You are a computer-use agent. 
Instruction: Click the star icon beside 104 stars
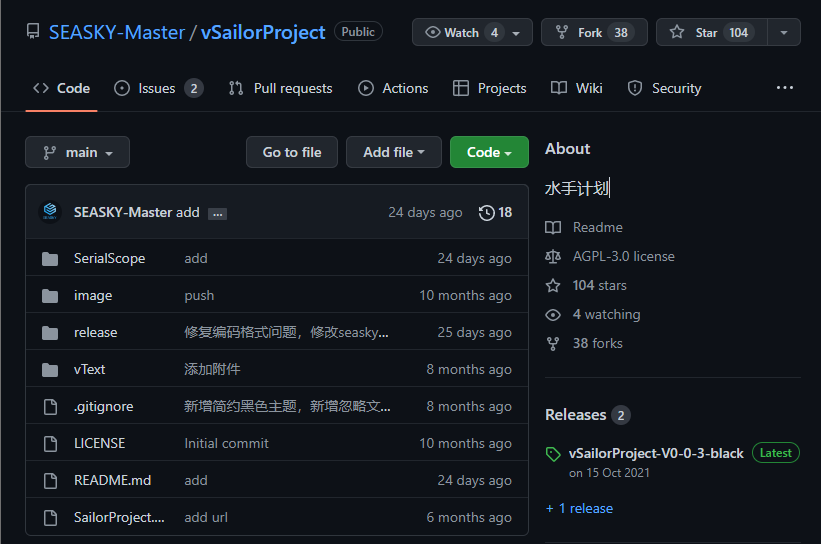tap(553, 285)
